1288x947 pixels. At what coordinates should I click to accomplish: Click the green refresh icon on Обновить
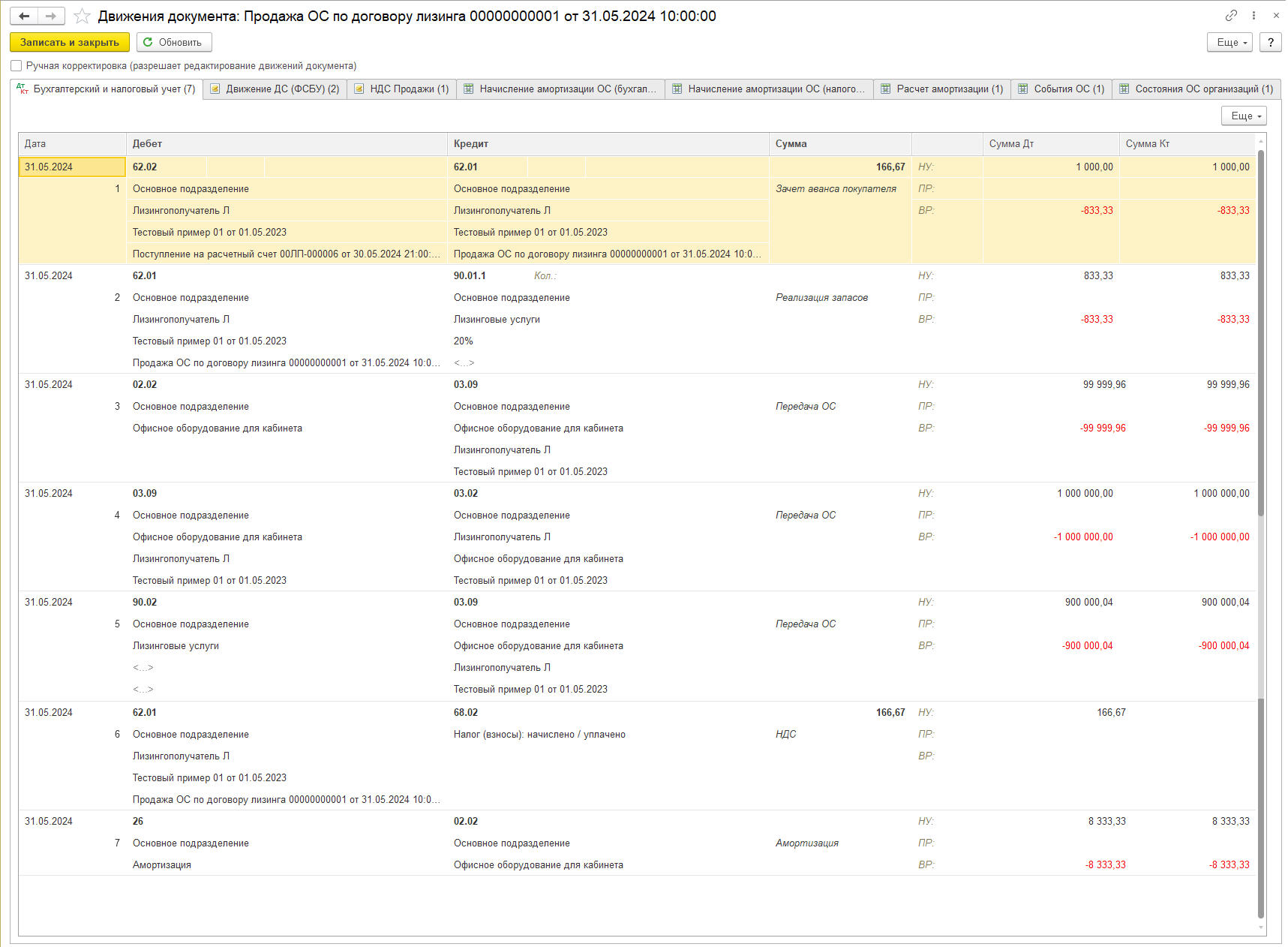[148, 42]
